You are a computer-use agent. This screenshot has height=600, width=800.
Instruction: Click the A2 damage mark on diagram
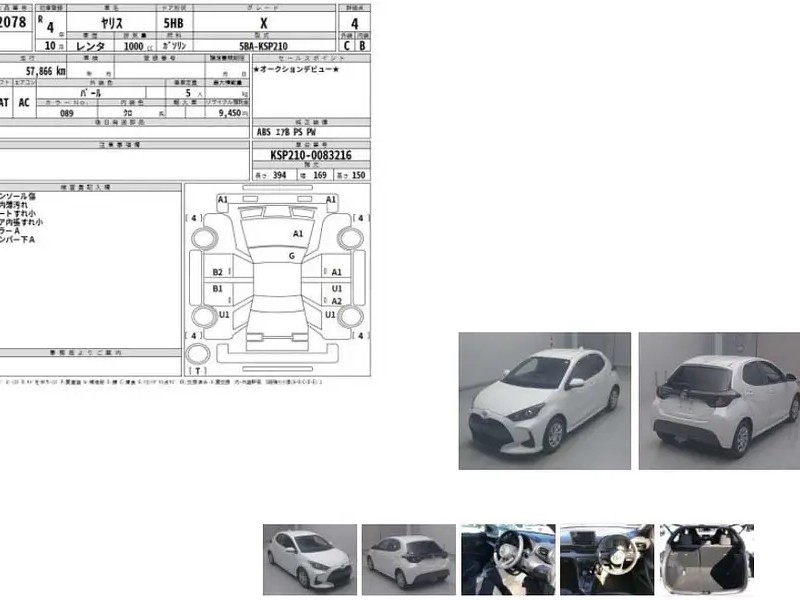[337, 301]
